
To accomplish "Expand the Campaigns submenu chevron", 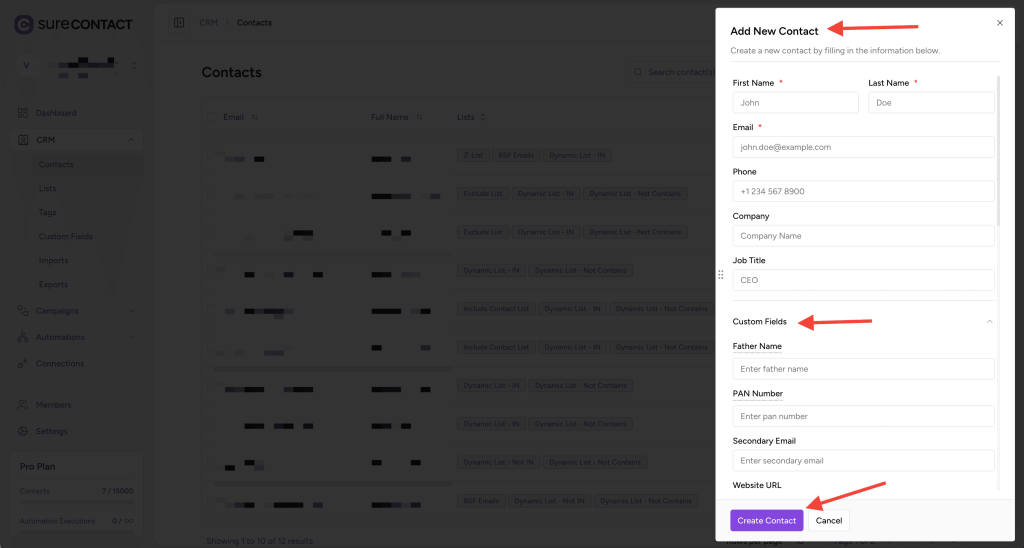I will click(132, 311).
